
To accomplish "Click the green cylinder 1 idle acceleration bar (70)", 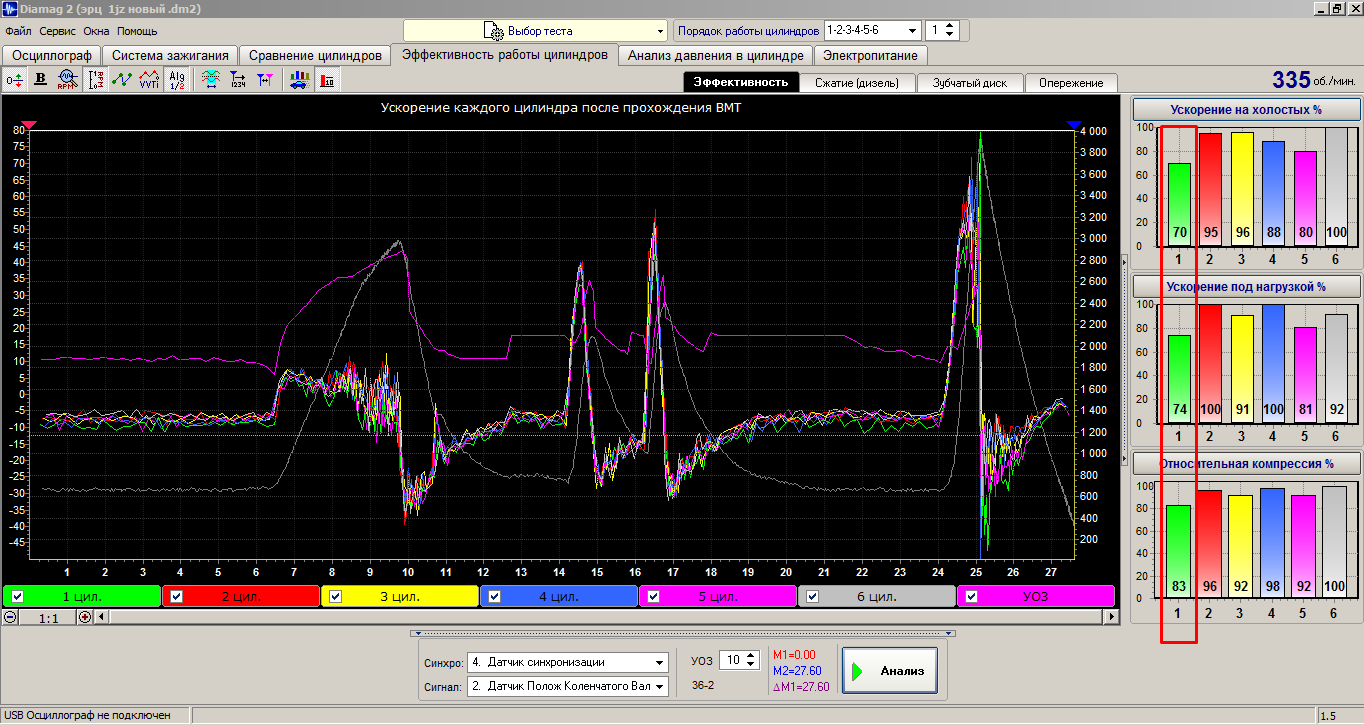I will [1179, 204].
